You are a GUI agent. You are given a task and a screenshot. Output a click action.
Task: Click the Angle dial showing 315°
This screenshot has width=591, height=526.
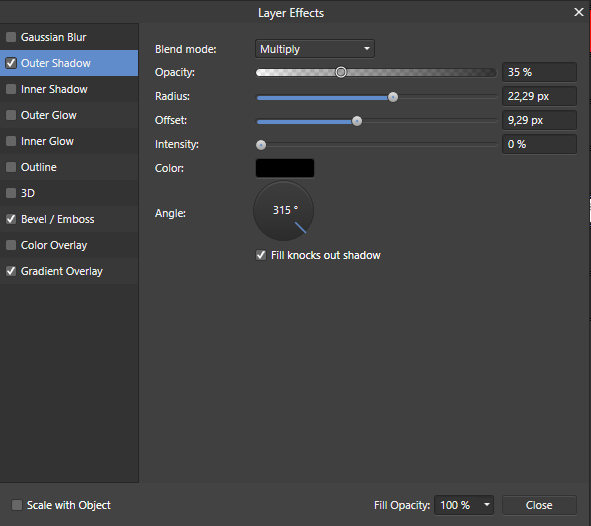click(283, 211)
